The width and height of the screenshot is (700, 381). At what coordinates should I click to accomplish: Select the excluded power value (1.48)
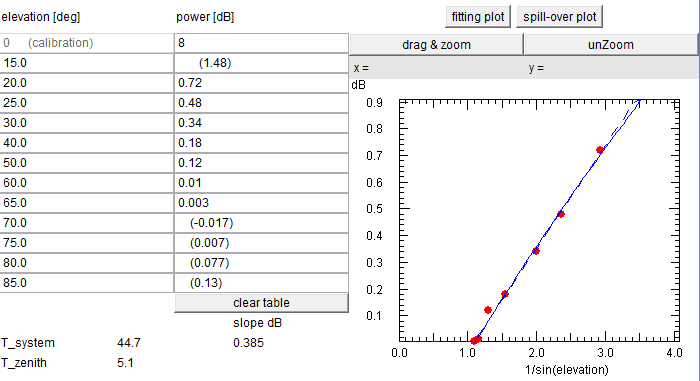coord(261,63)
